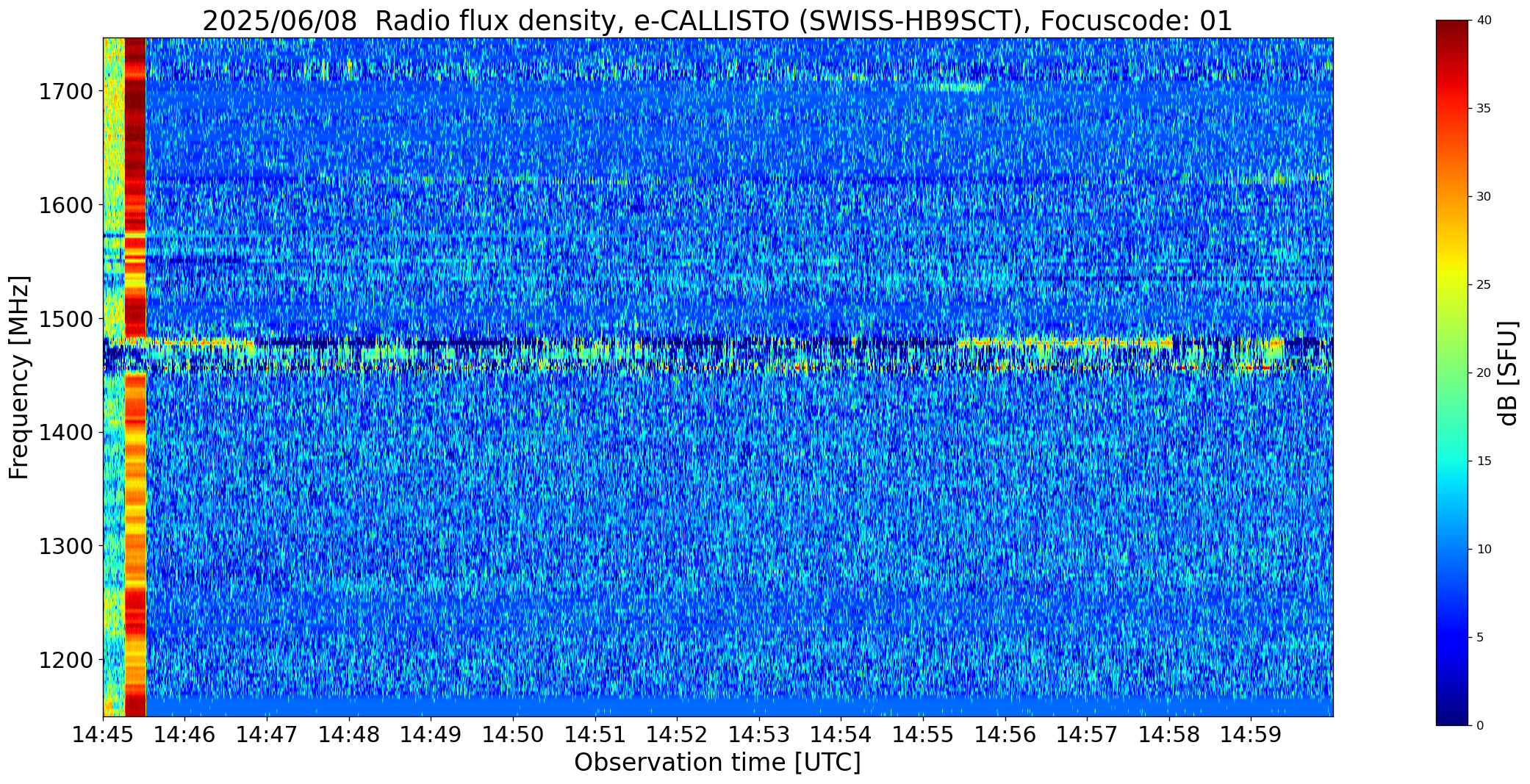Click the 14:46 time tick label

185,734
